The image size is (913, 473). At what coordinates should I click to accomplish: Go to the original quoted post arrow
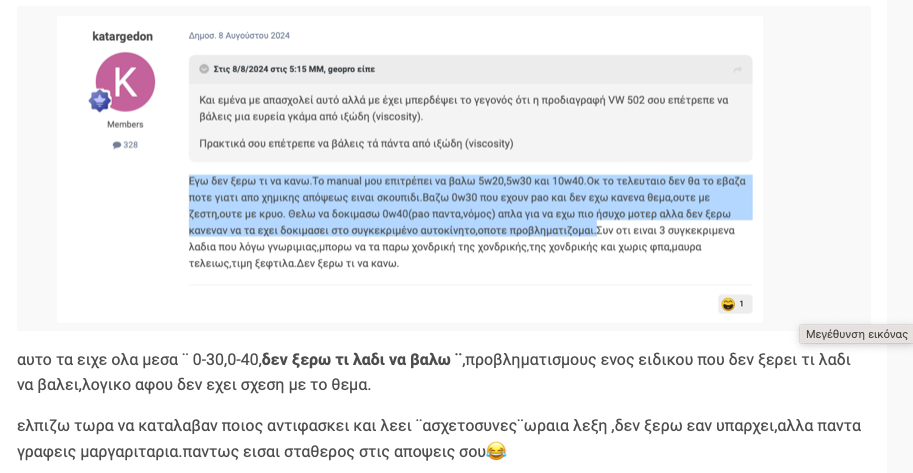[x=737, y=70]
